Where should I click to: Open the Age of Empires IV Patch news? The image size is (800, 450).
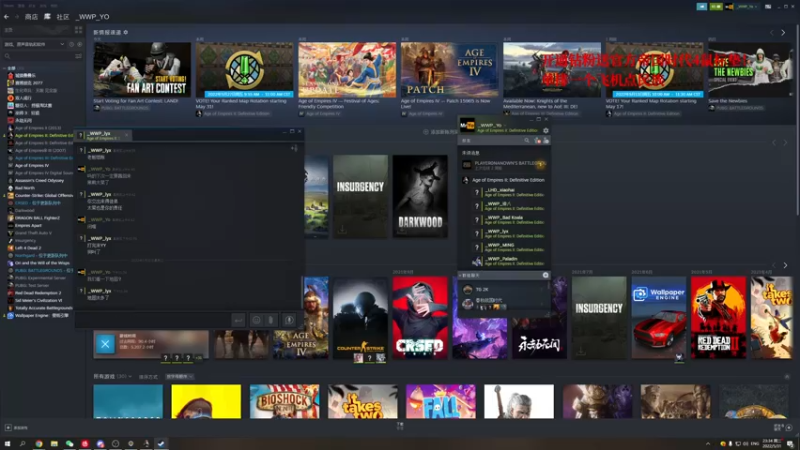click(449, 69)
